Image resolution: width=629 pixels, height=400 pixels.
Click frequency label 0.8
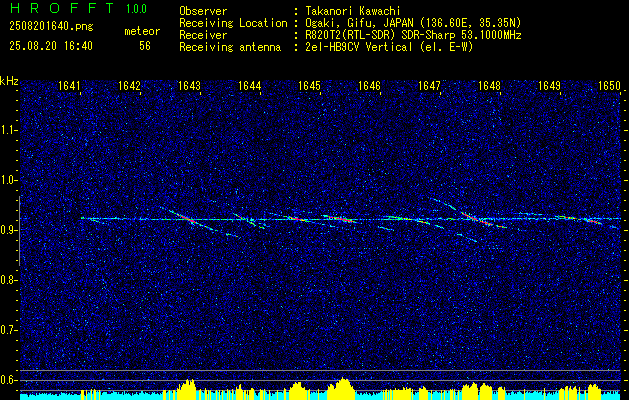[x=8, y=280]
